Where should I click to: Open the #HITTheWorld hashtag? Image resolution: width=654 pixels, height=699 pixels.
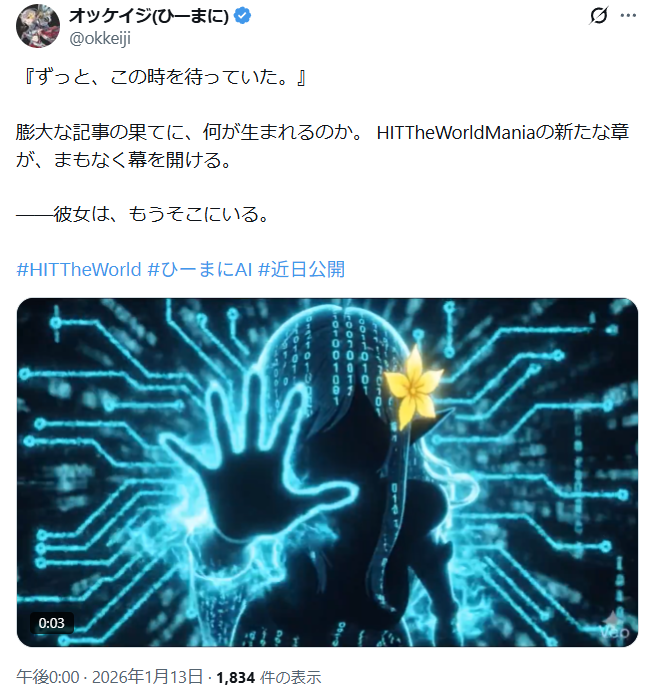click(79, 270)
